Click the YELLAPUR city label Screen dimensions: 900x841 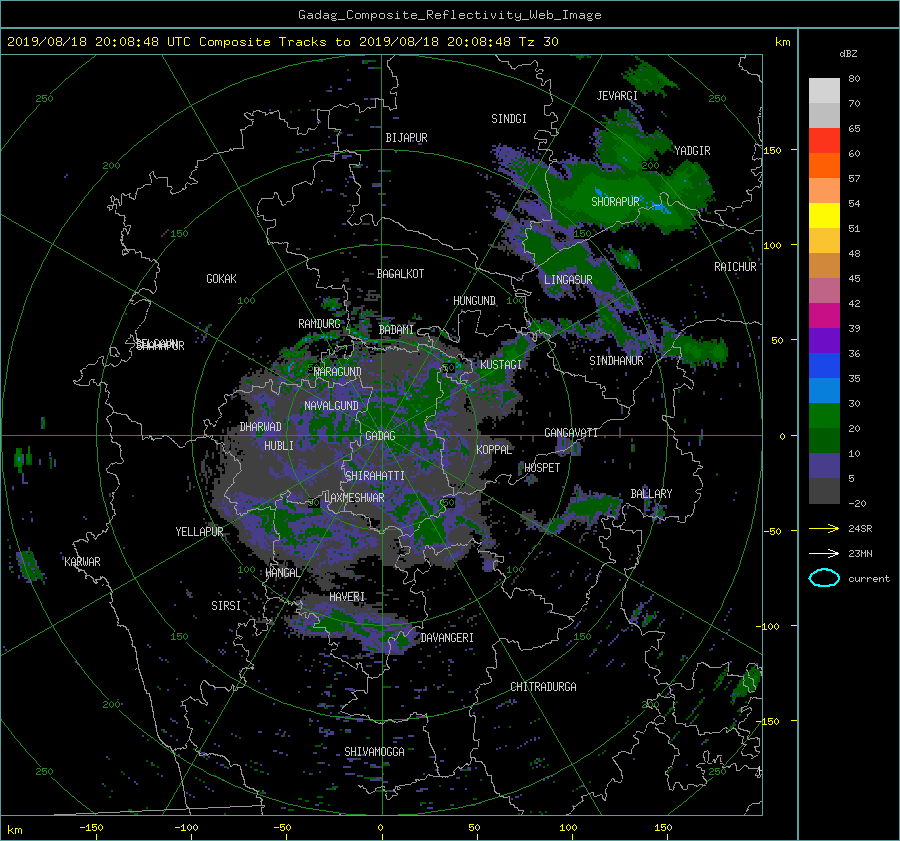click(x=199, y=532)
